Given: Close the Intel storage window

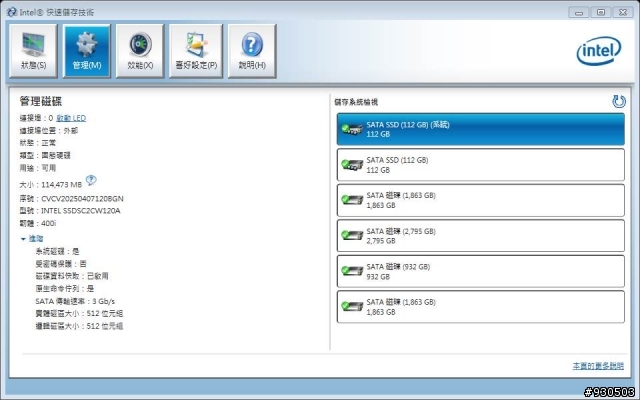Looking at the screenshot, I should tap(623, 12).
